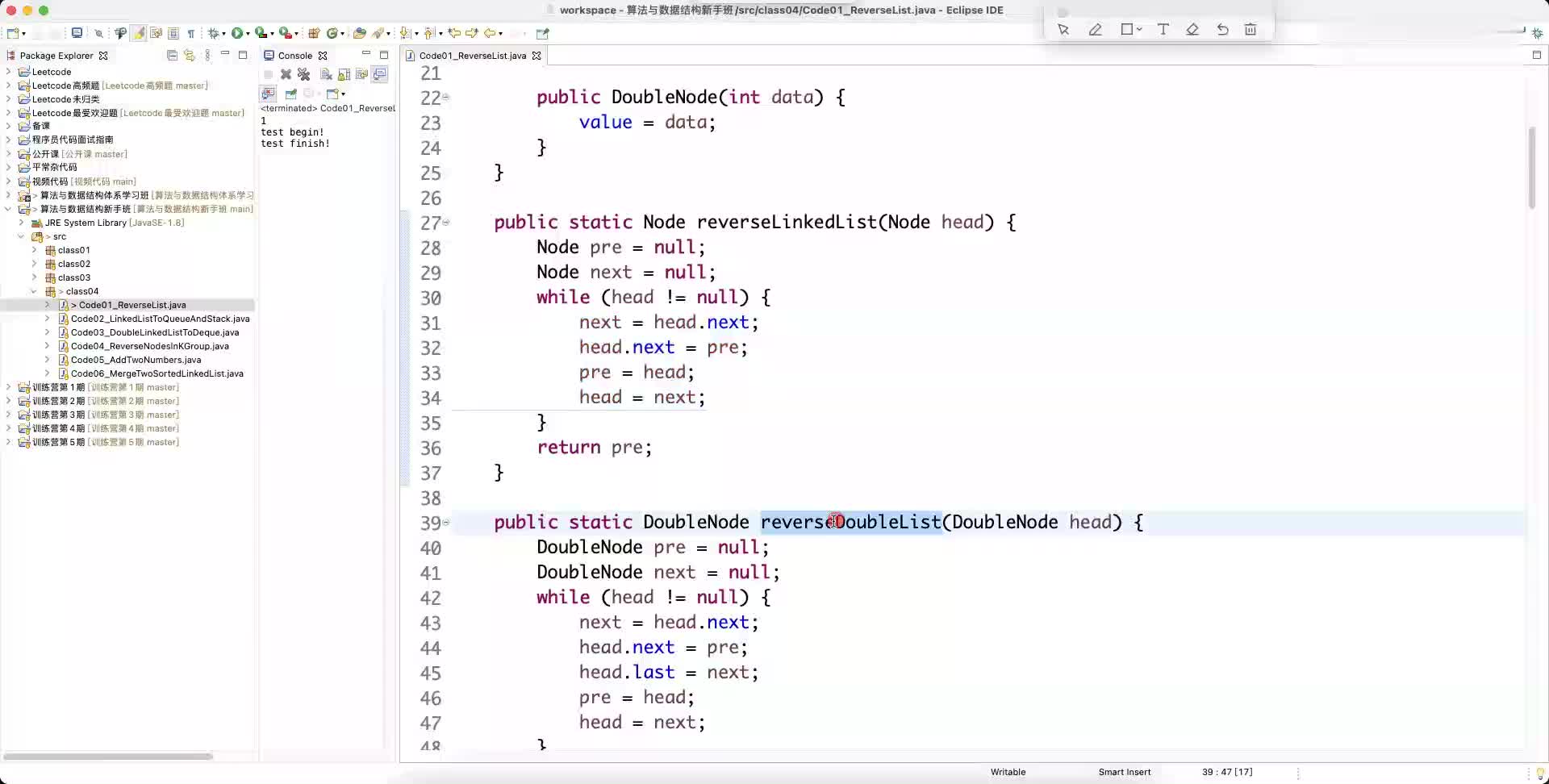The image size is (1549, 784).
Task: Click Package Explorer horizontal scrollbar
Action: tap(108, 756)
